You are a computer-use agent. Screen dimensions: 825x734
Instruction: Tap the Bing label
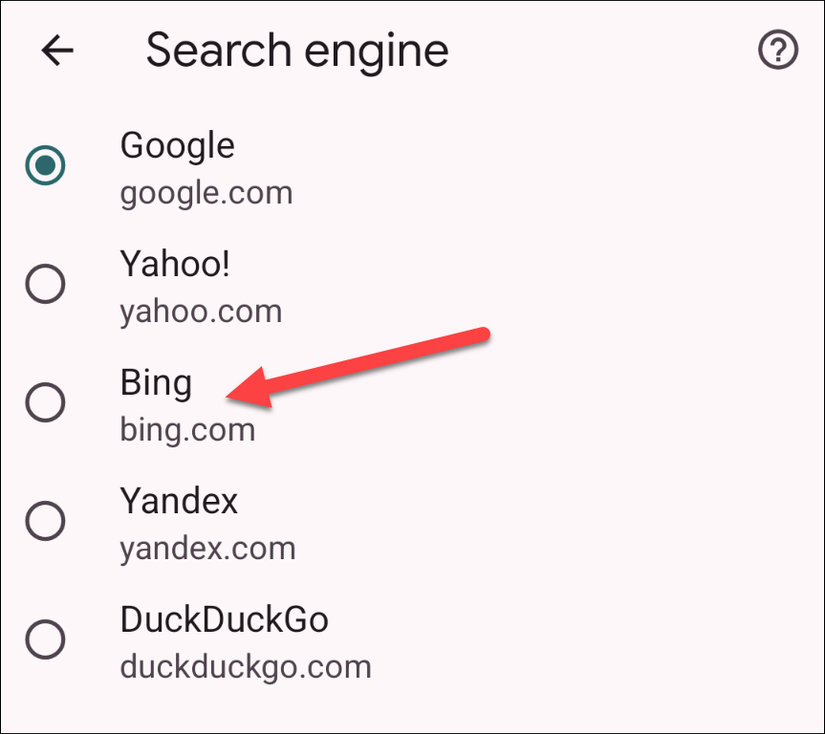(156, 383)
